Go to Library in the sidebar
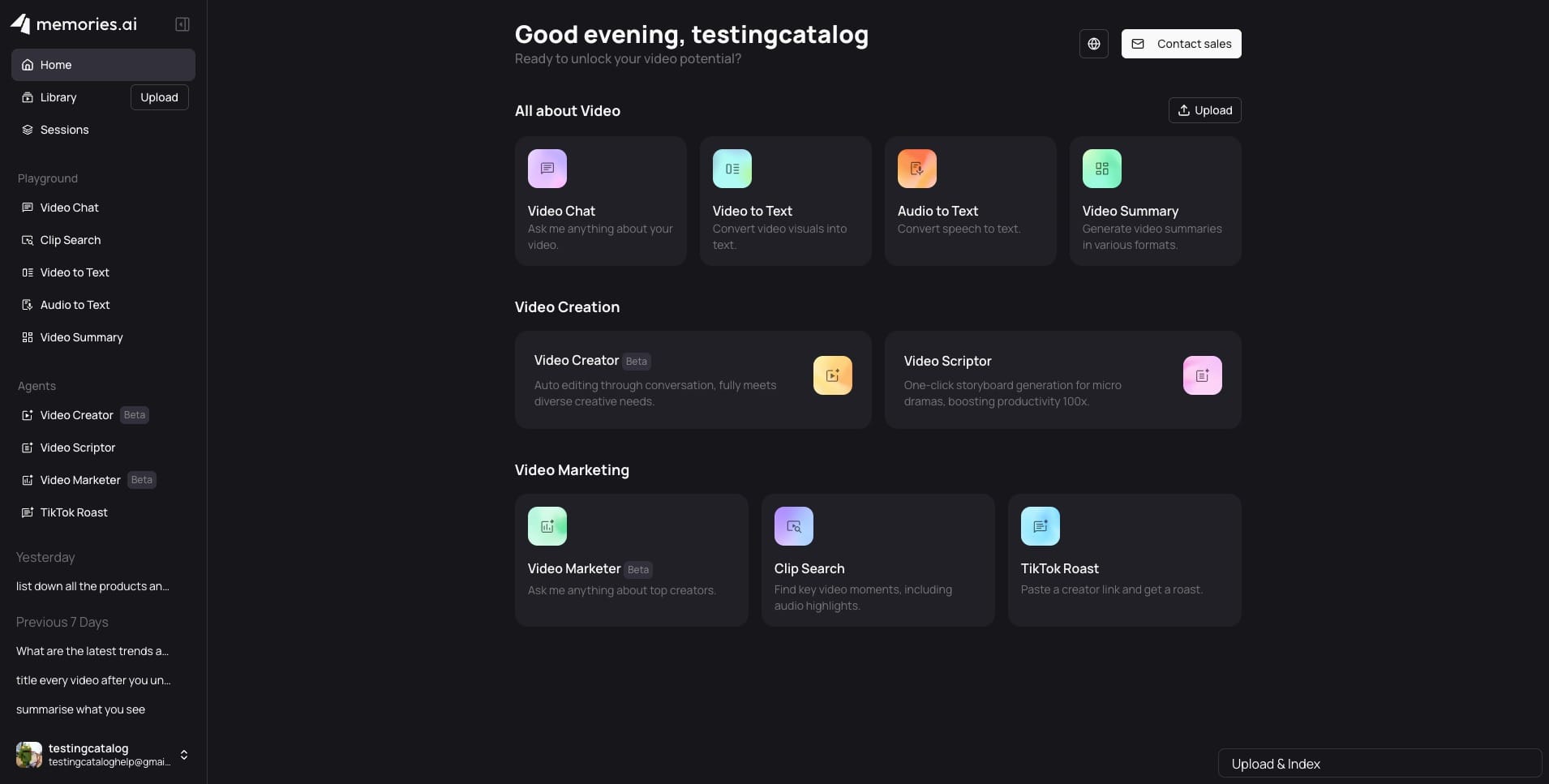Screen dimensions: 1549x784 [58, 97]
